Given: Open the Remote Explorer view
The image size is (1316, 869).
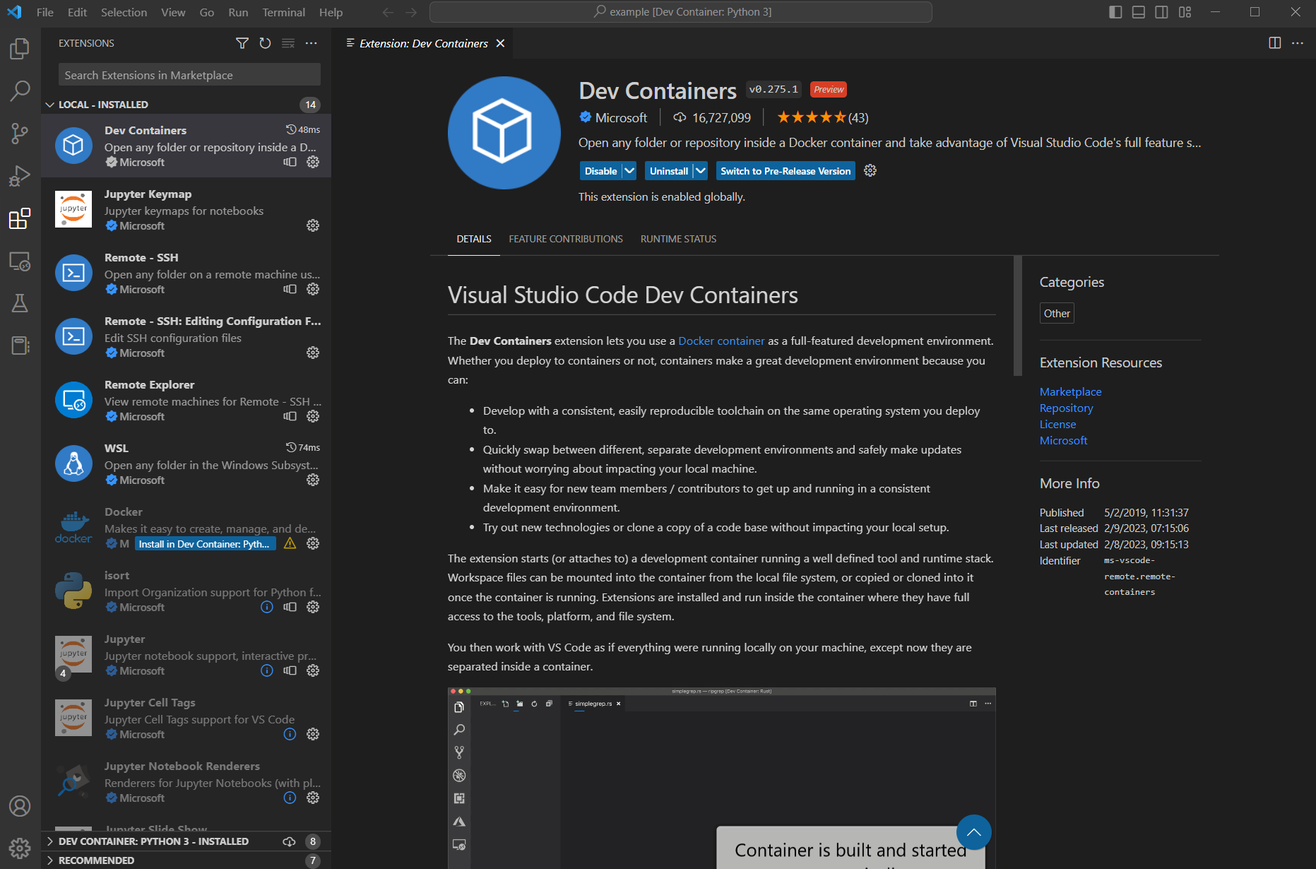Looking at the screenshot, I should point(18,260).
